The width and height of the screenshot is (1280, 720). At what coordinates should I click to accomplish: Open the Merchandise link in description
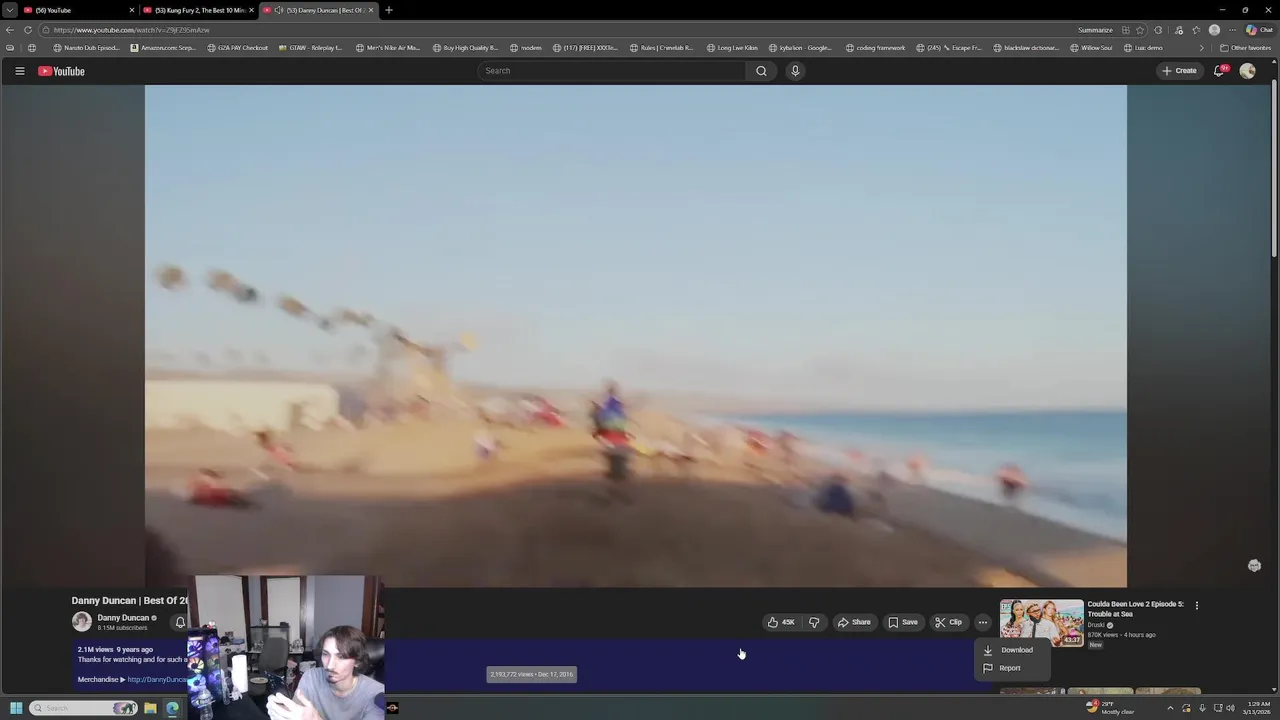[158, 680]
